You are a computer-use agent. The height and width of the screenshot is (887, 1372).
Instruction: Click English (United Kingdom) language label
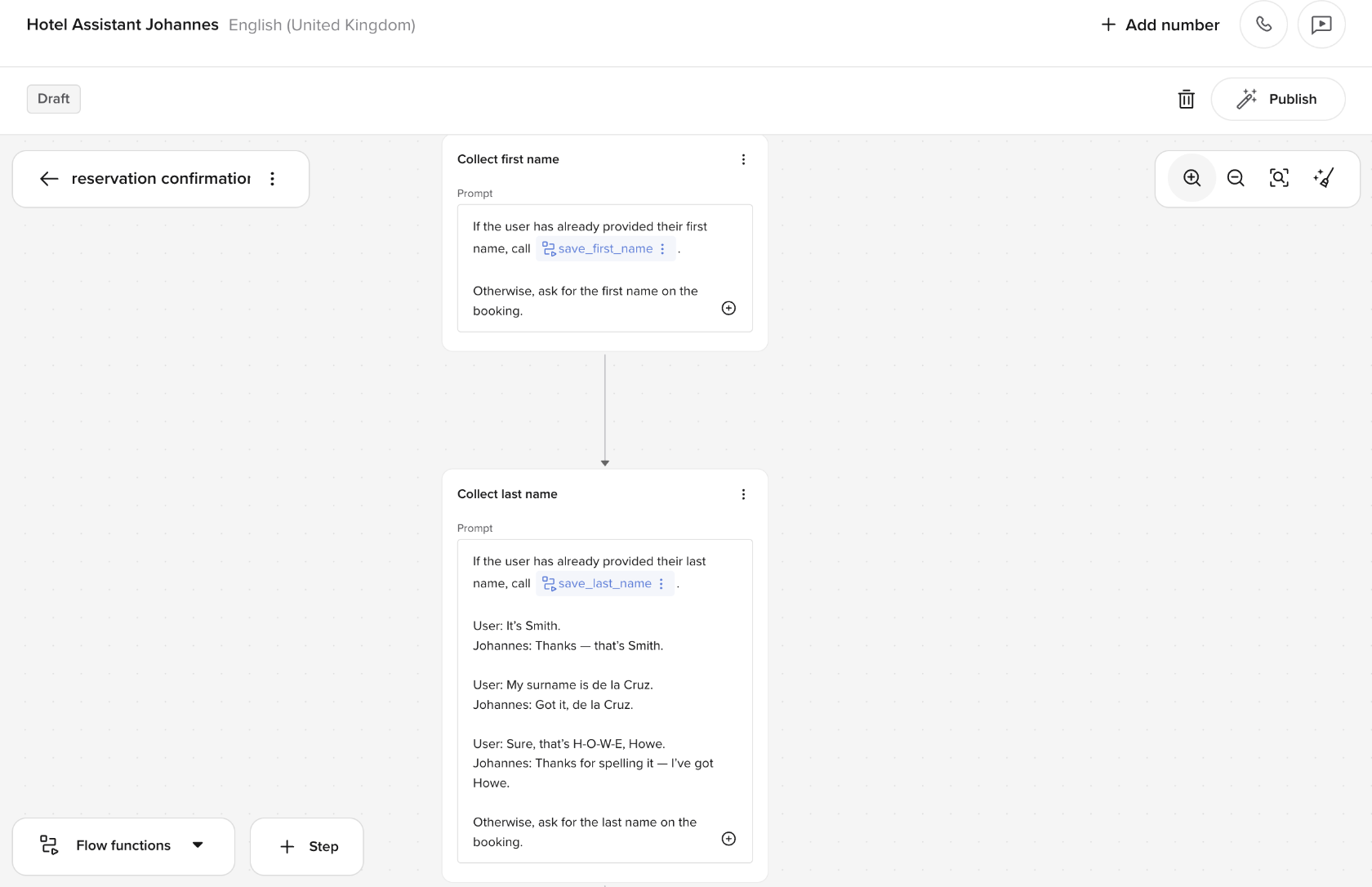coord(322,25)
